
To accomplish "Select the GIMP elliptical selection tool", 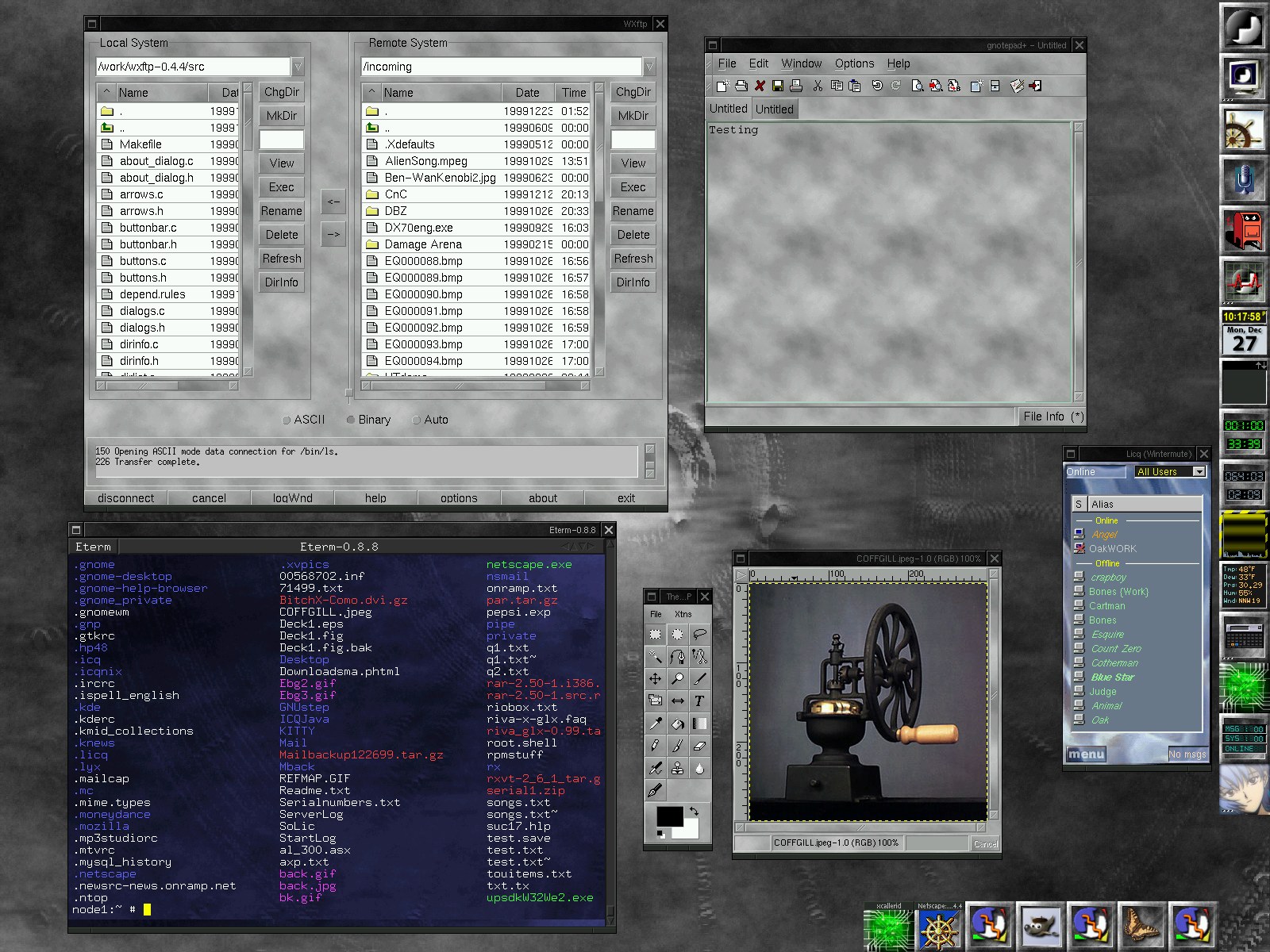I will coord(677,635).
